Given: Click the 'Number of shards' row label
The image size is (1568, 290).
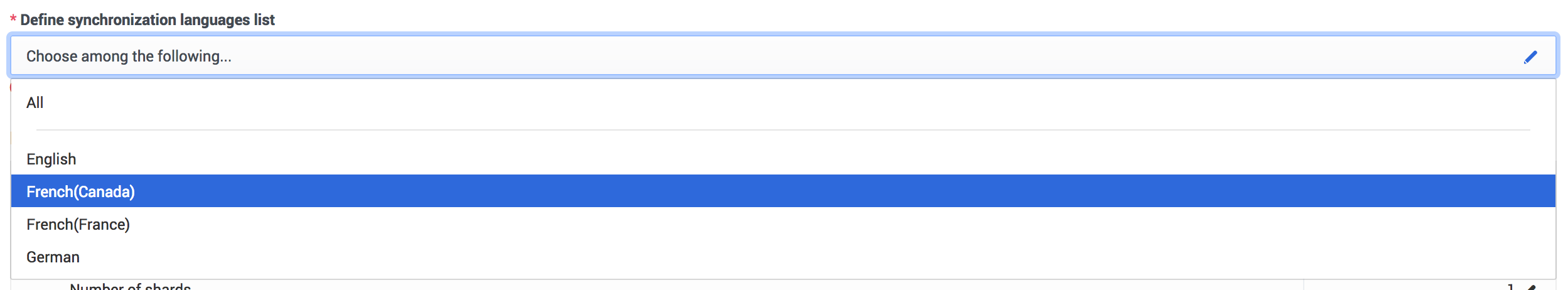Looking at the screenshot, I should coord(131,287).
